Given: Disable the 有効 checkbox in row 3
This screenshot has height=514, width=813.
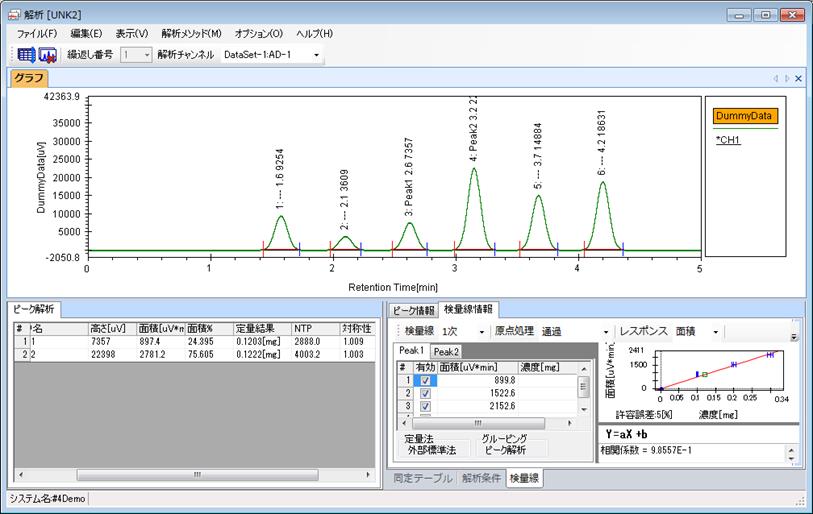Looking at the screenshot, I should pos(426,407).
